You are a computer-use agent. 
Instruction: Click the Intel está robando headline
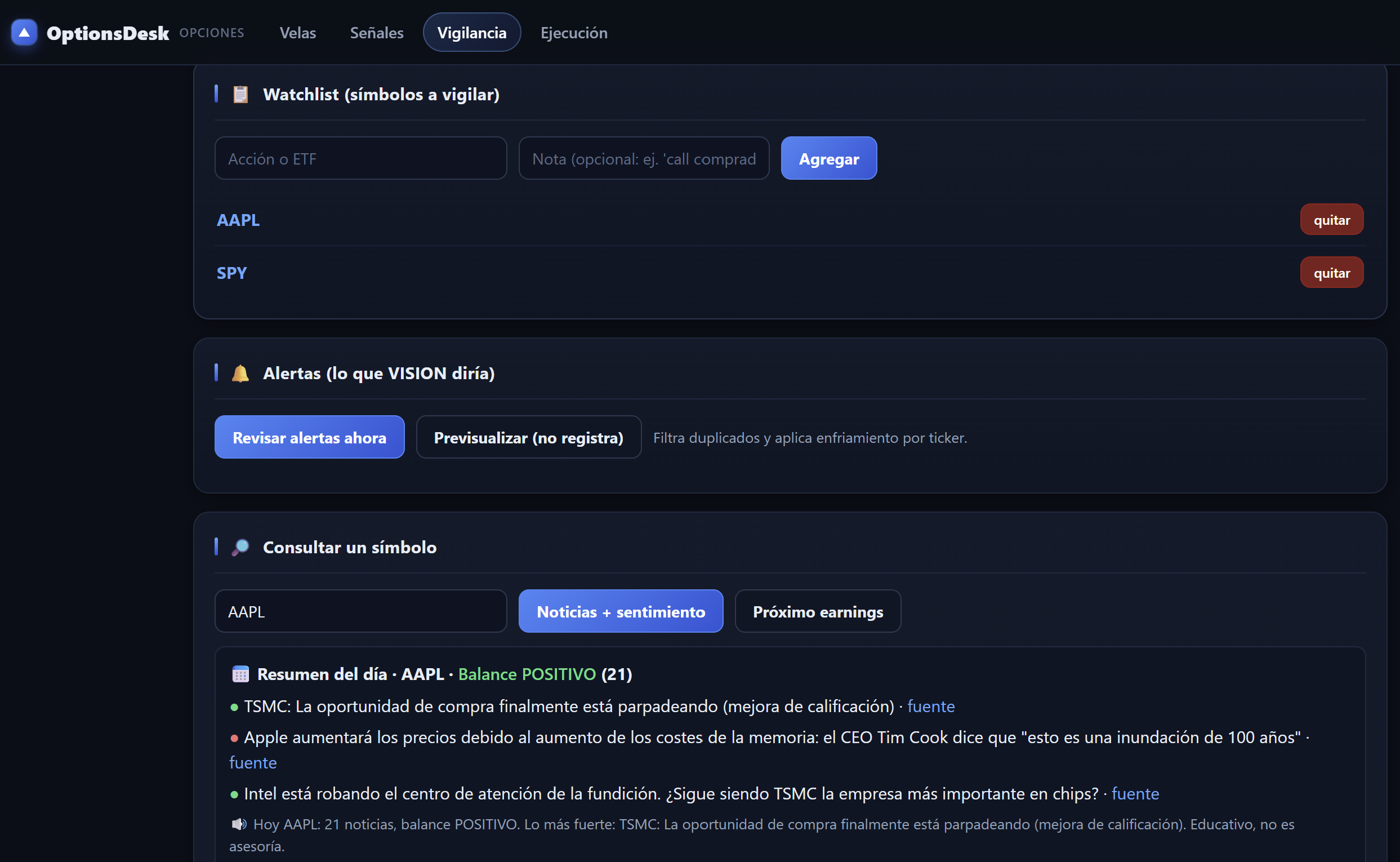(671, 794)
